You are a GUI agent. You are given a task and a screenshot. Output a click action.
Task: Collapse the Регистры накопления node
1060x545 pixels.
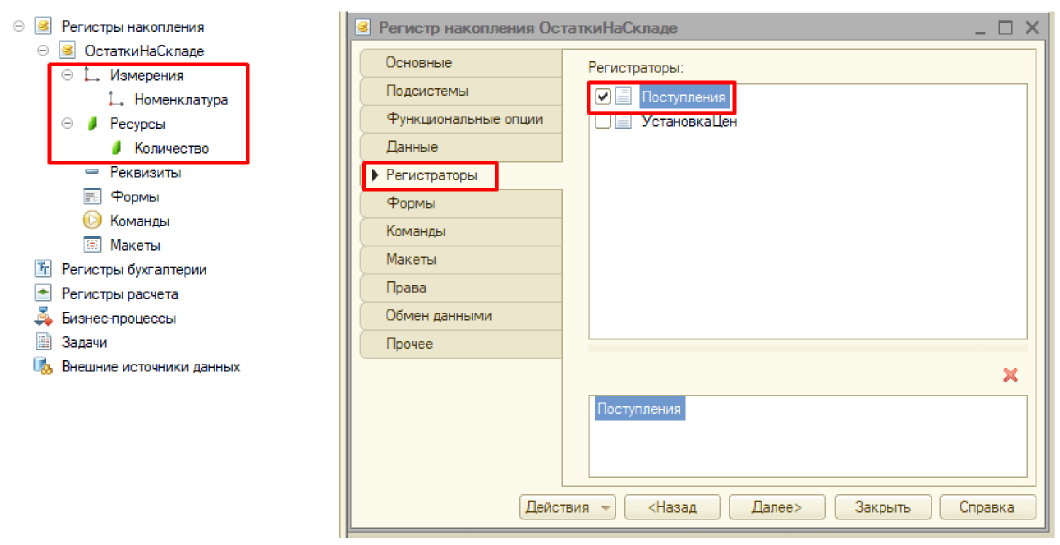point(19,26)
